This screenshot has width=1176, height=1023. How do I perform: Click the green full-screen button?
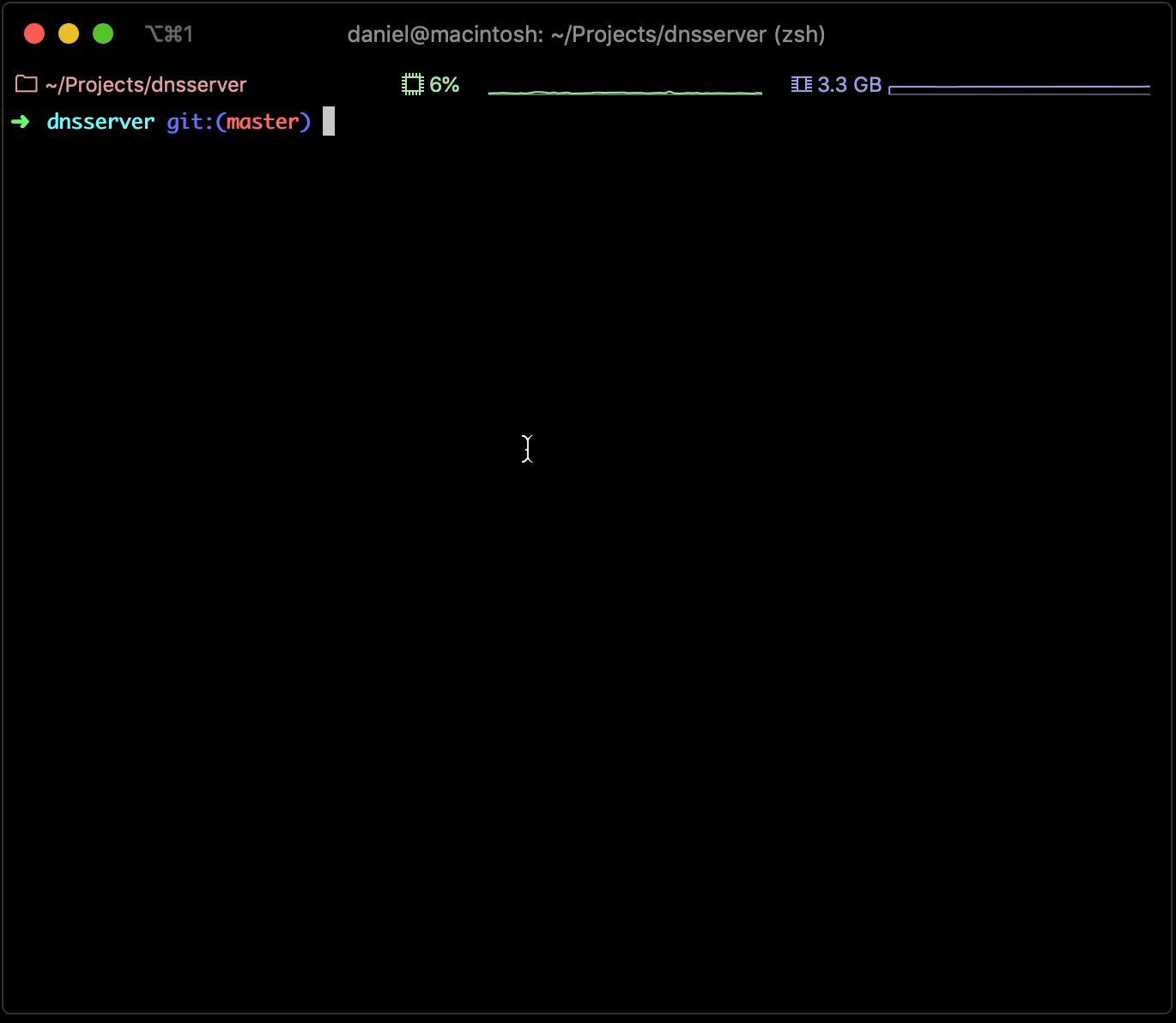103,33
